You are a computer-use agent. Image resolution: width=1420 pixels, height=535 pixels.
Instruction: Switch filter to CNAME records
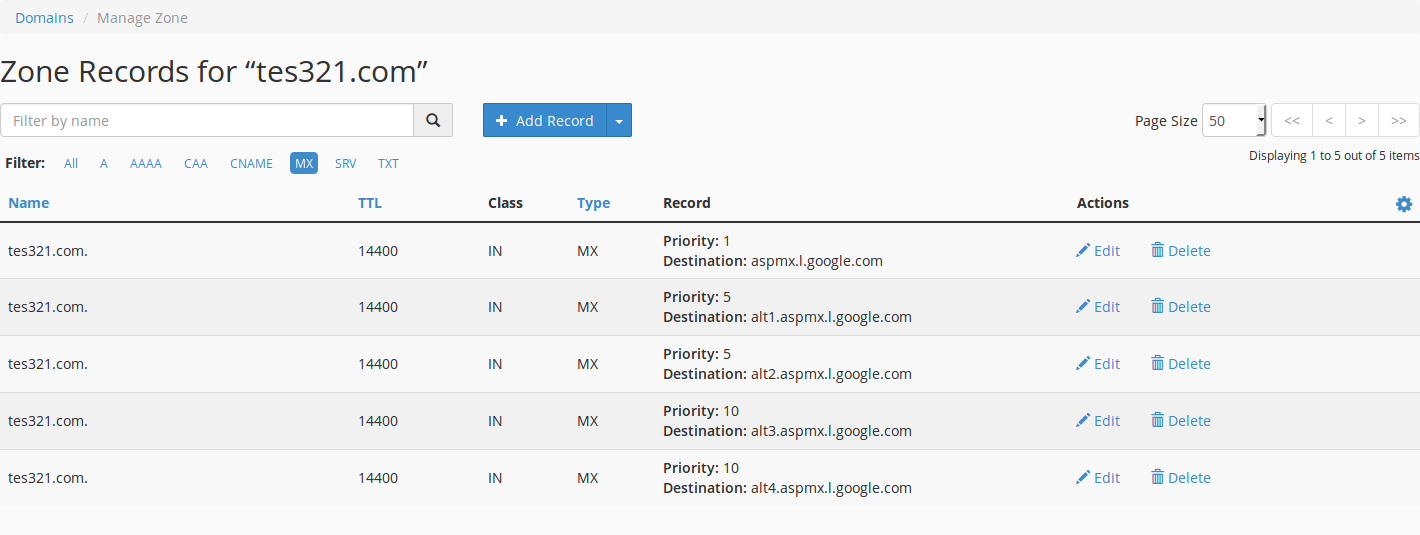pos(251,163)
